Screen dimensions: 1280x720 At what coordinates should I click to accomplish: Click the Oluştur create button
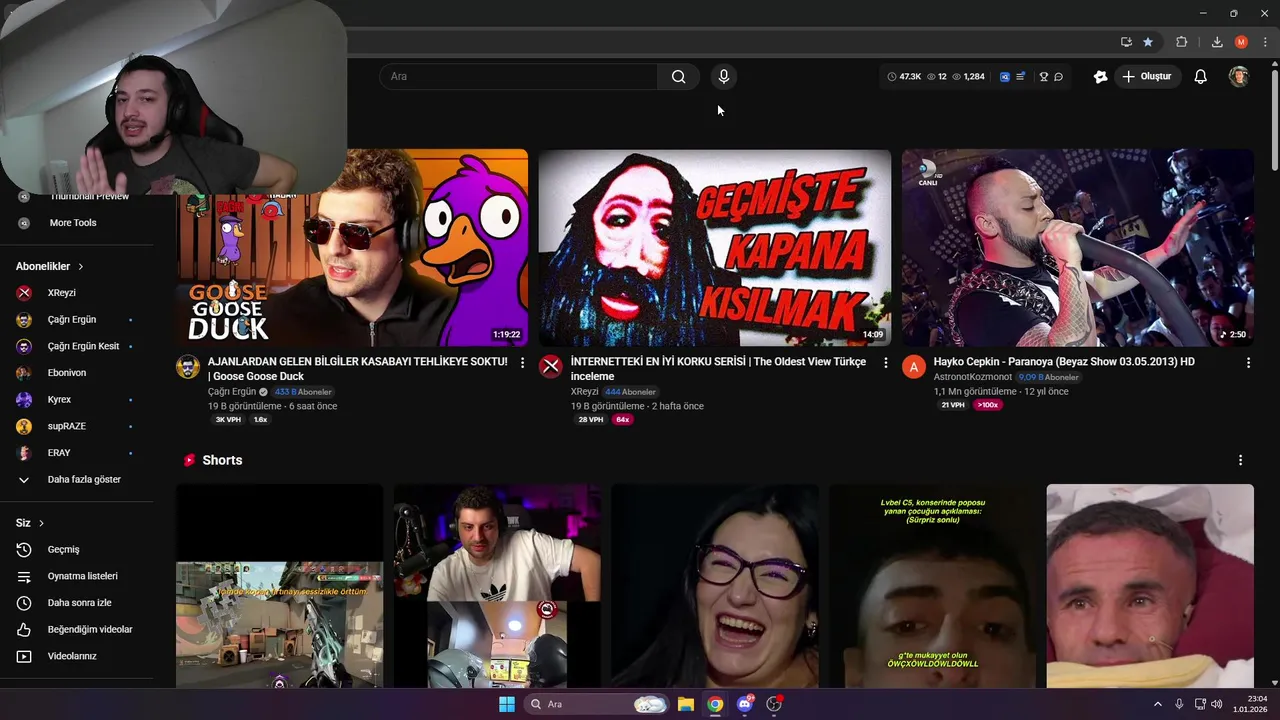[1147, 76]
